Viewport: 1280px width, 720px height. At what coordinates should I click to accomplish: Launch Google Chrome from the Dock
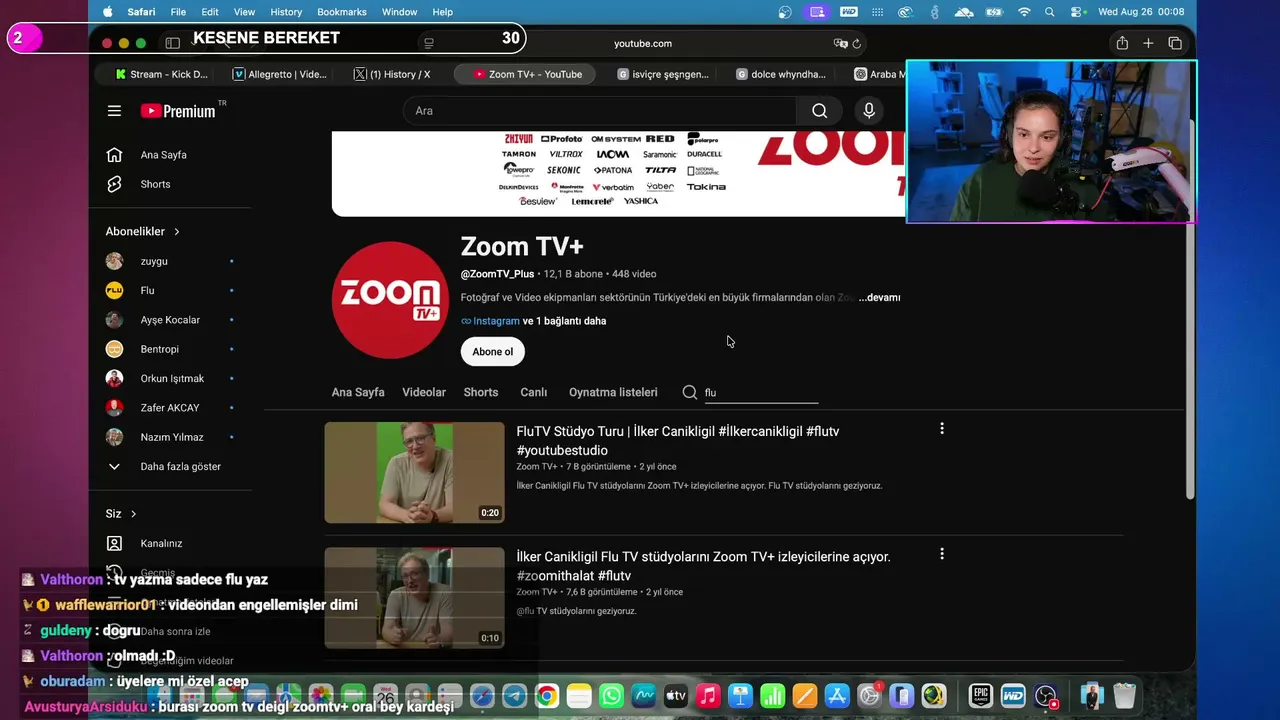pyautogui.click(x=546, y=696)
